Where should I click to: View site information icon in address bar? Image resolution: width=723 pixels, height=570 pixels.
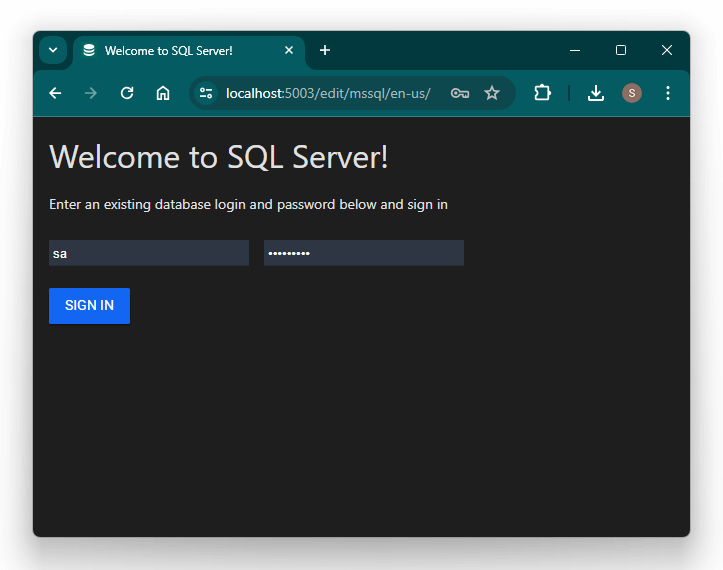[206, 93]
